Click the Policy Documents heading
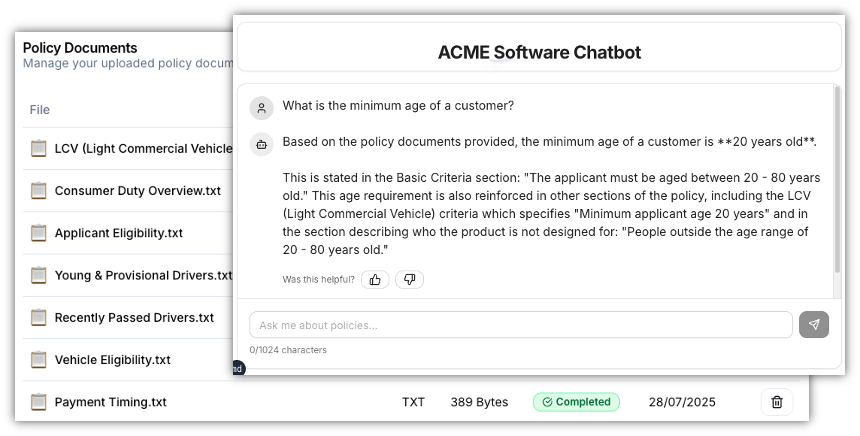Image resolution: width=860 pixels, height=436 pixels. coord(80,48)
